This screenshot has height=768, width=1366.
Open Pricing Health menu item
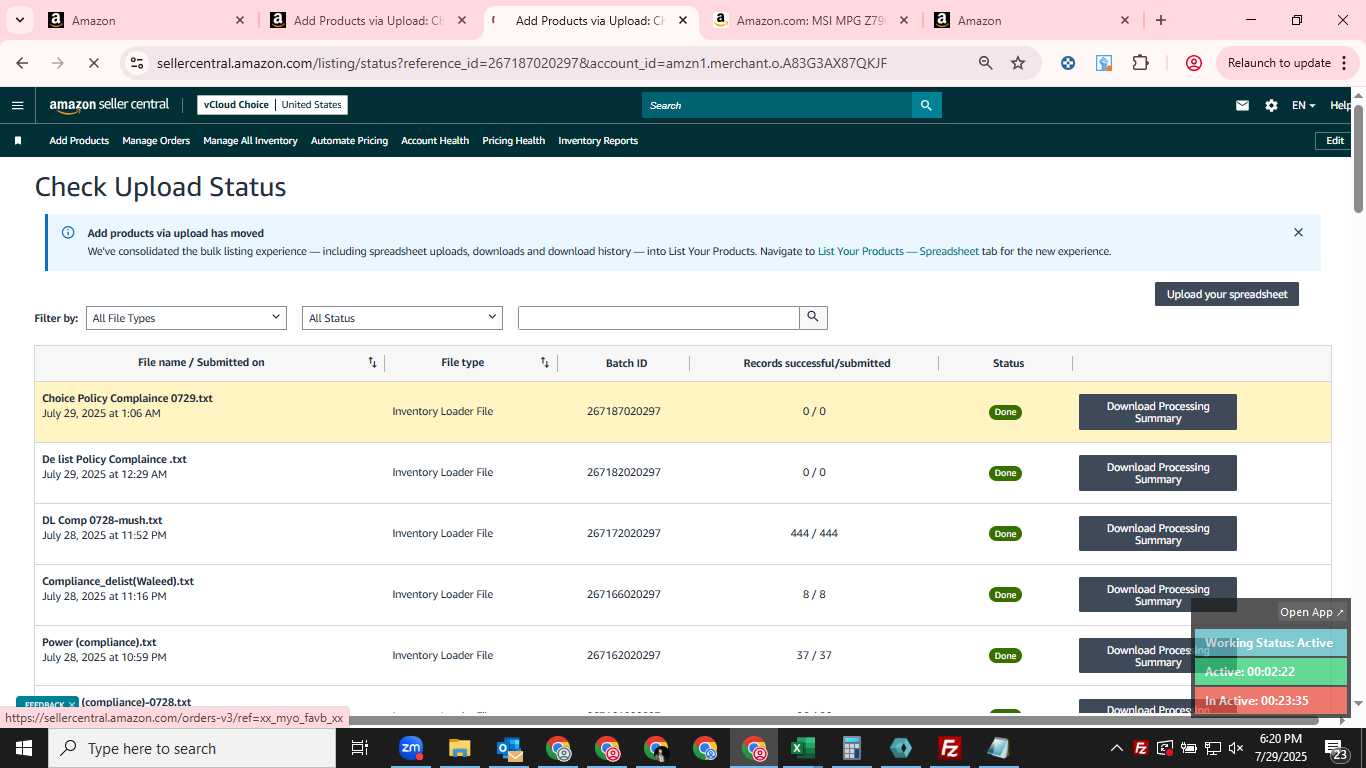click(x=513, y=141)
